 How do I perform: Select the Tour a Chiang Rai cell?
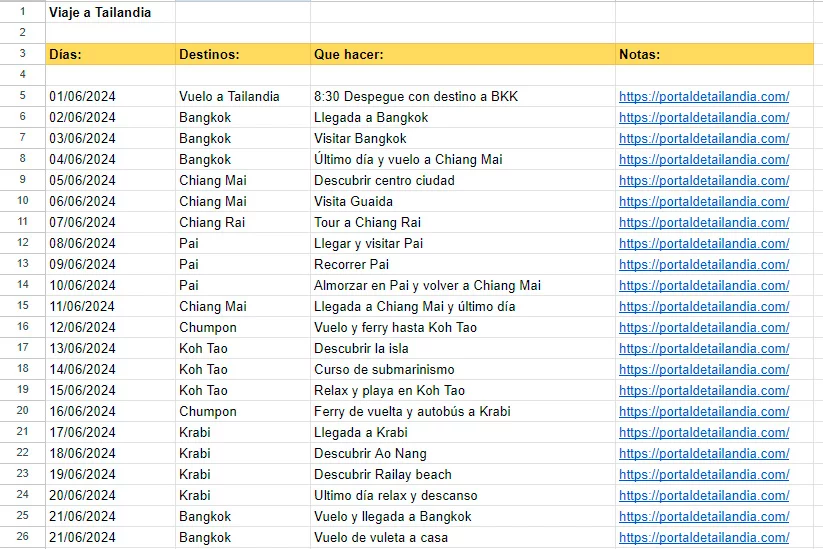click(462, 223)
